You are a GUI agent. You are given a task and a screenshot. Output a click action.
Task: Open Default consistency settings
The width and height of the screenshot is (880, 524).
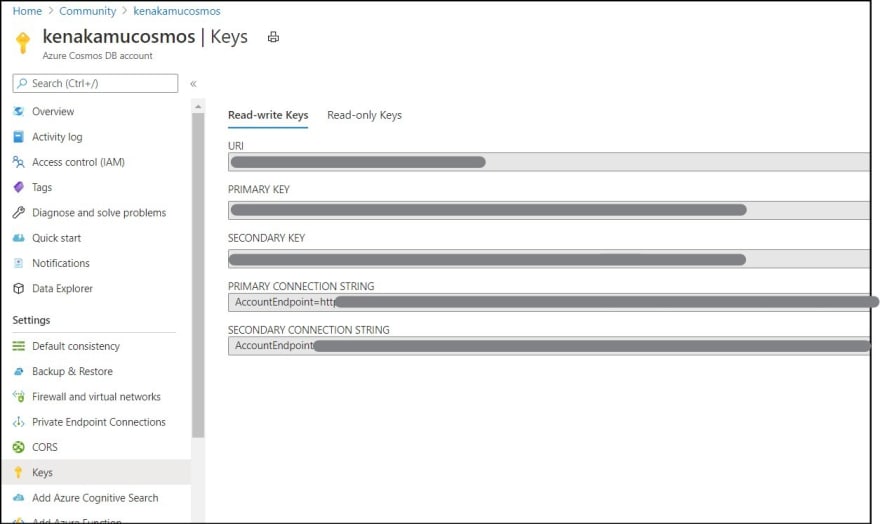click(x=76, y=346)
